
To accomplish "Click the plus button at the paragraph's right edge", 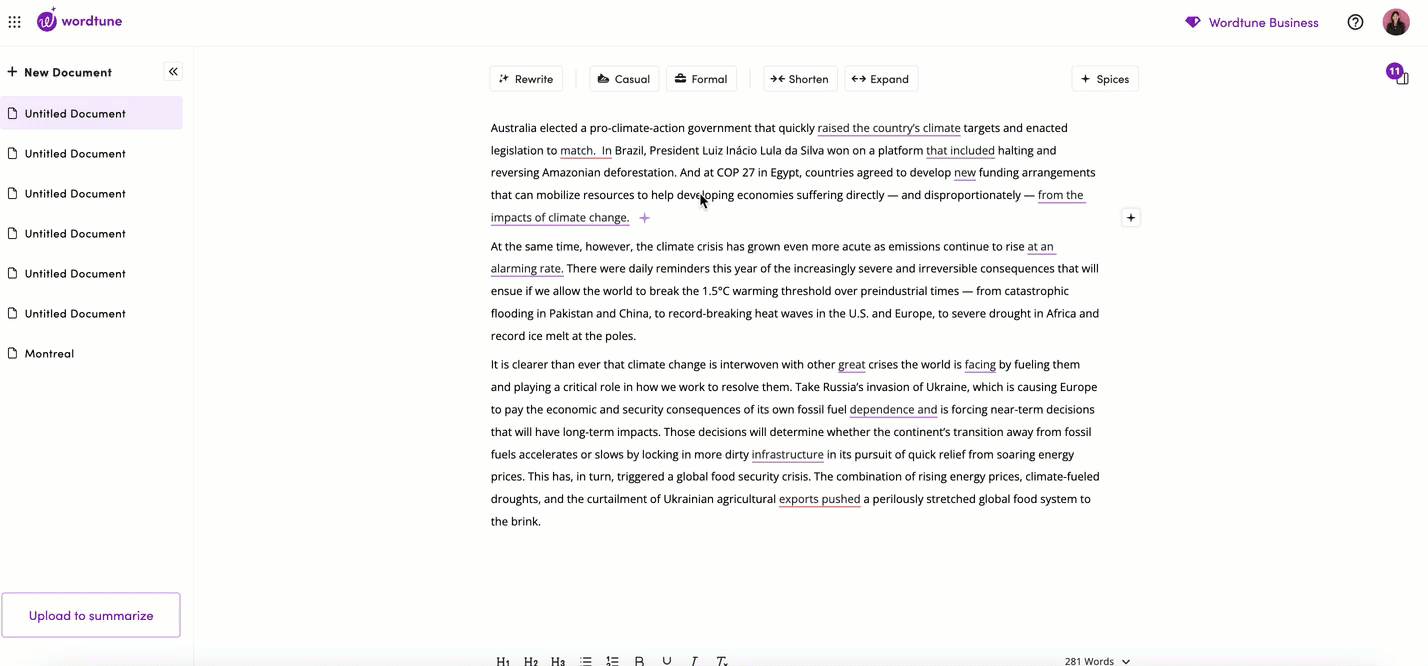I will pos(1131,218).
